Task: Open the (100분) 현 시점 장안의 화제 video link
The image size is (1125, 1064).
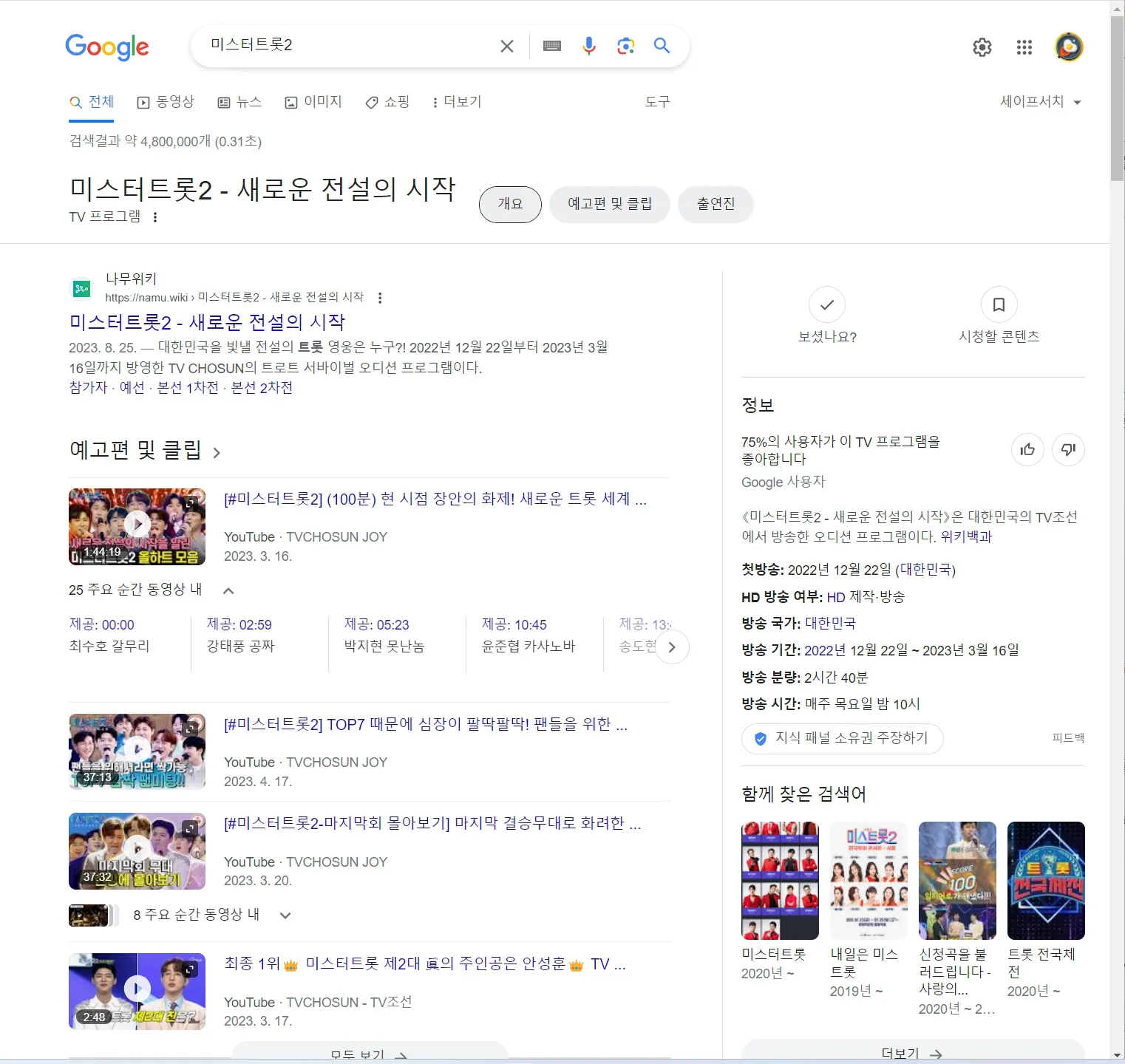Action: click(435, 499)
